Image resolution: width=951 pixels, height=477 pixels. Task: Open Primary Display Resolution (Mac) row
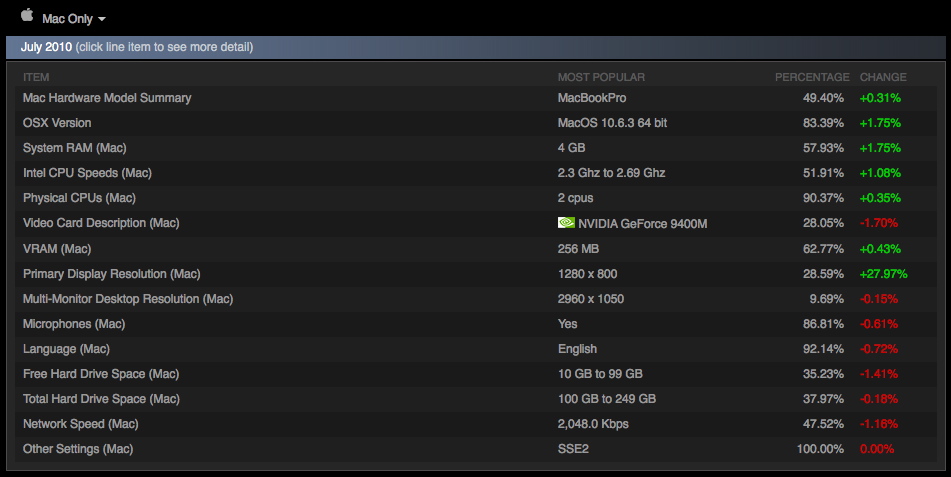[x=476, y=274]
